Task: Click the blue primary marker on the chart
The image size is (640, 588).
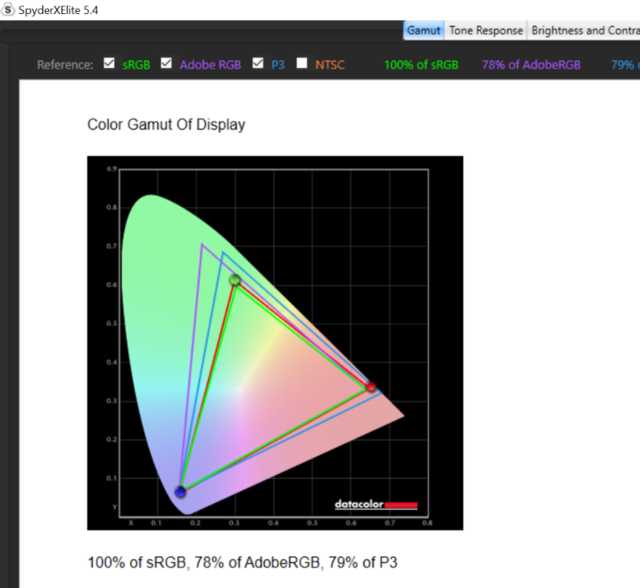Action: 181,491
